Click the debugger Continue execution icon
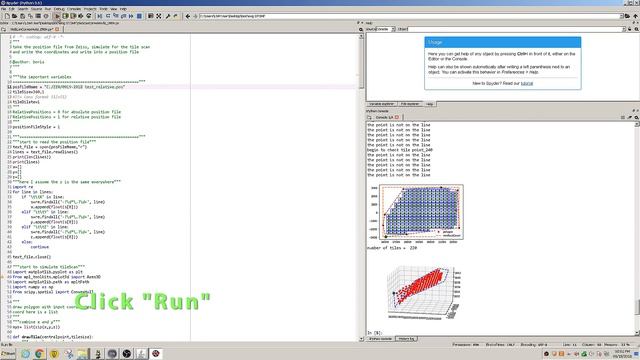The width and height of the screenshot is (640, 360). click(x=131, y=16)
